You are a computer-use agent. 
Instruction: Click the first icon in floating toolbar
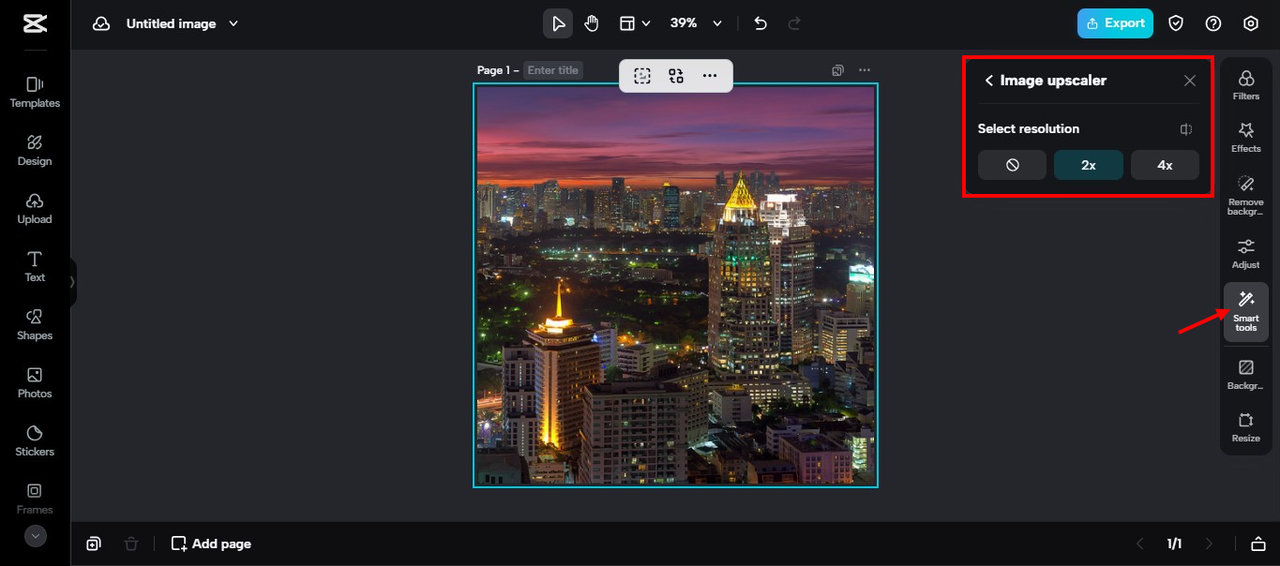[x=642, y=76]
